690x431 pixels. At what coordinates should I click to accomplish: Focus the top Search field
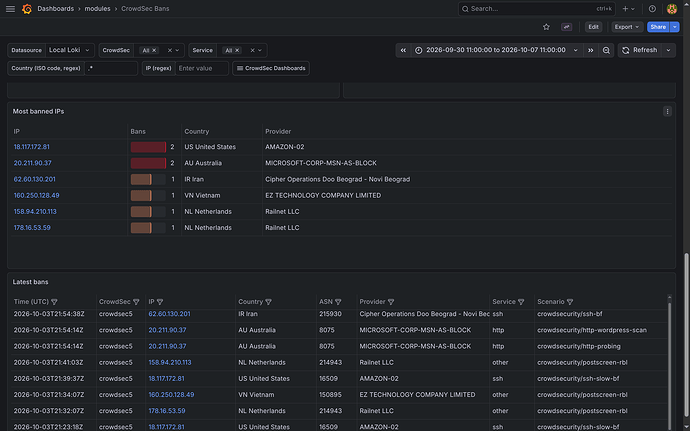pyautogui.click(x=537, y=9)
